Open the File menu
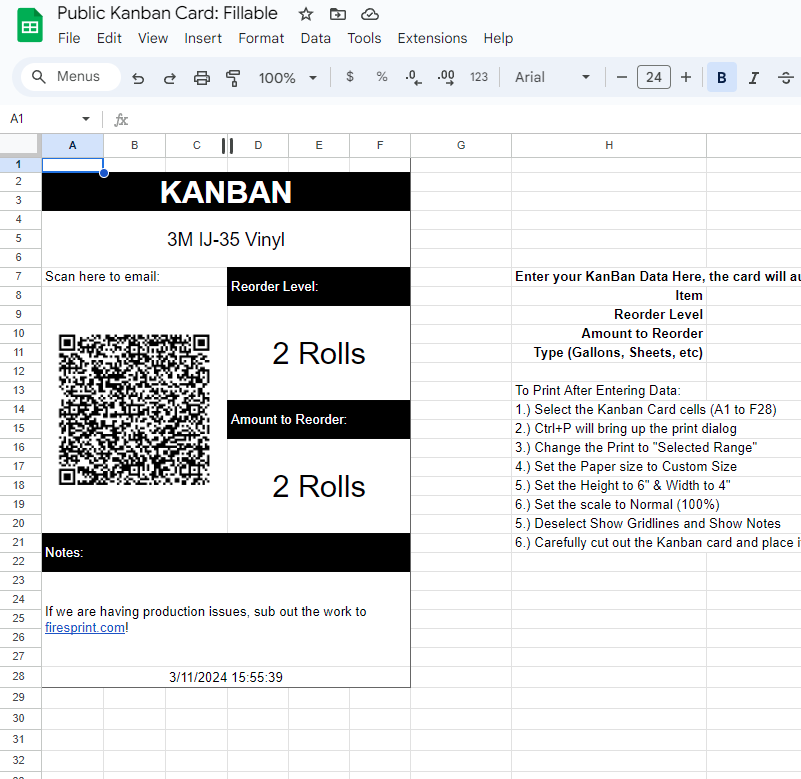 69,38
